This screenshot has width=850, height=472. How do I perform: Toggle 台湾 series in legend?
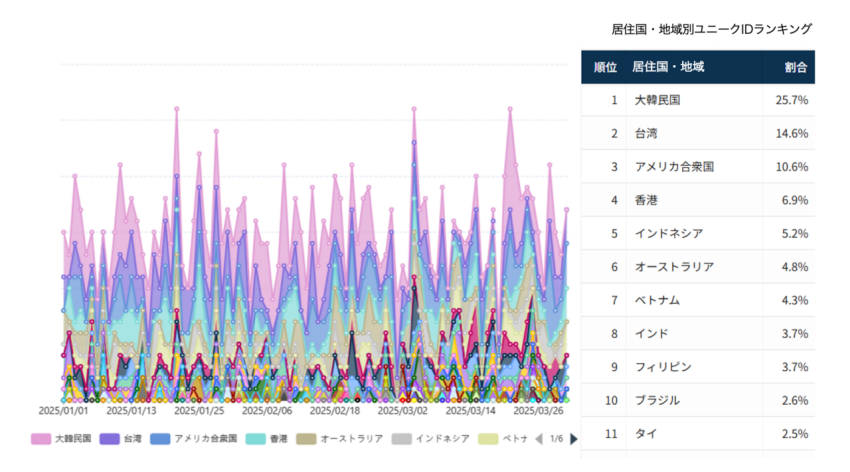tap(121, 439)
